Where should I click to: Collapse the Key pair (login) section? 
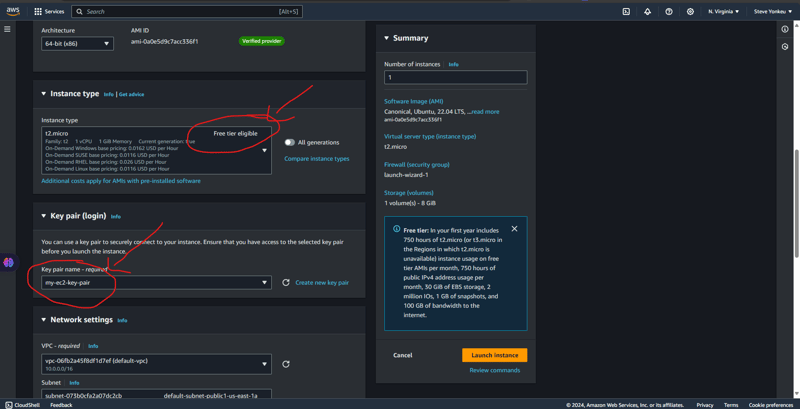(43, 216)
